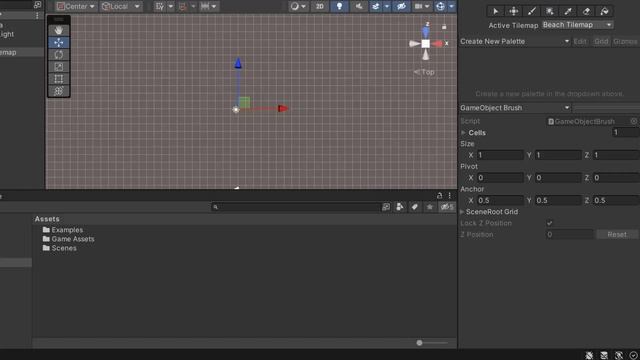Screen dimensions: 640x360
Task: Open the Gizmos dropdown arrow
Action: click(x=451, y=6)
